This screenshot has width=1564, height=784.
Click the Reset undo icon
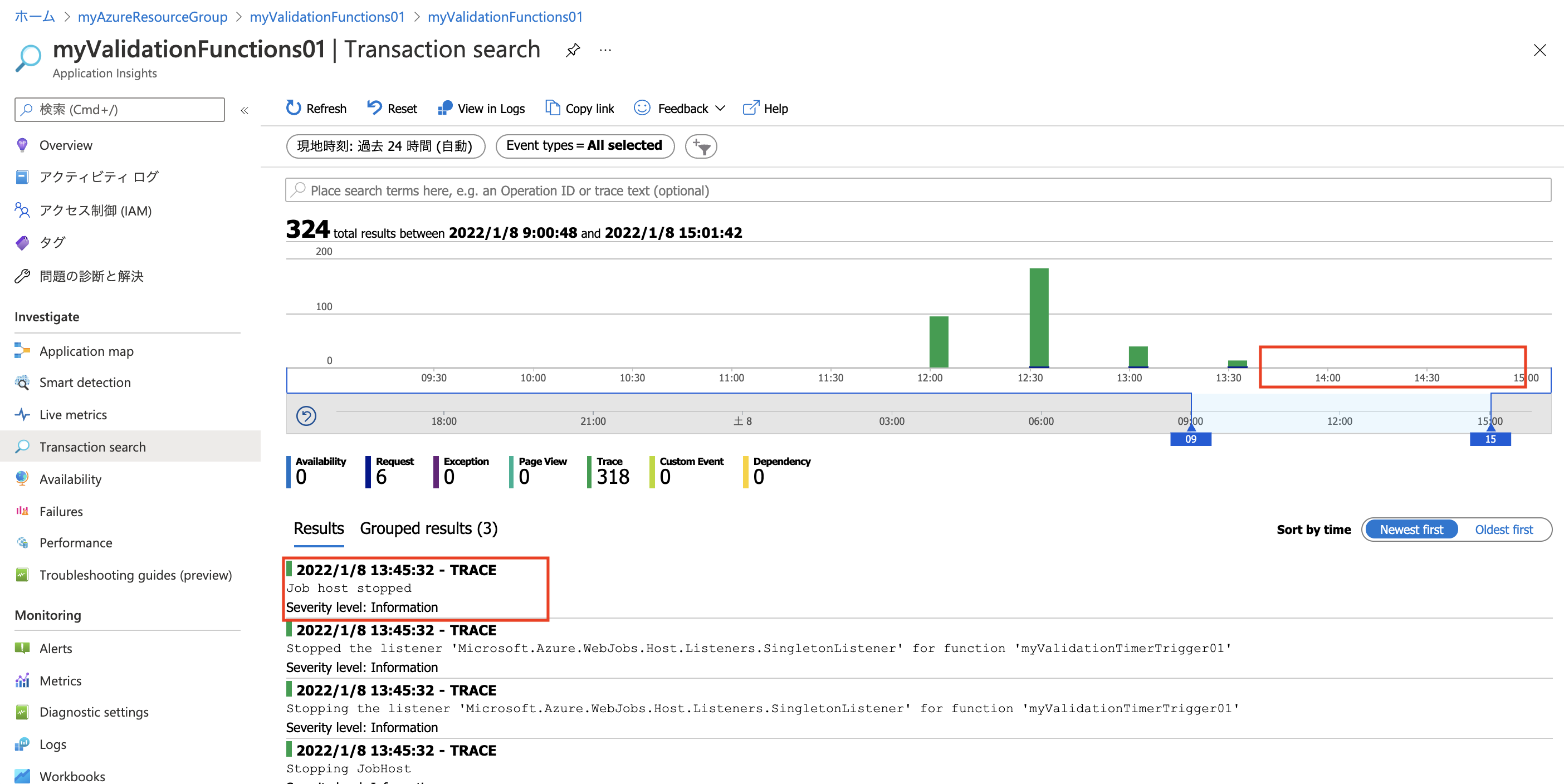374,108
